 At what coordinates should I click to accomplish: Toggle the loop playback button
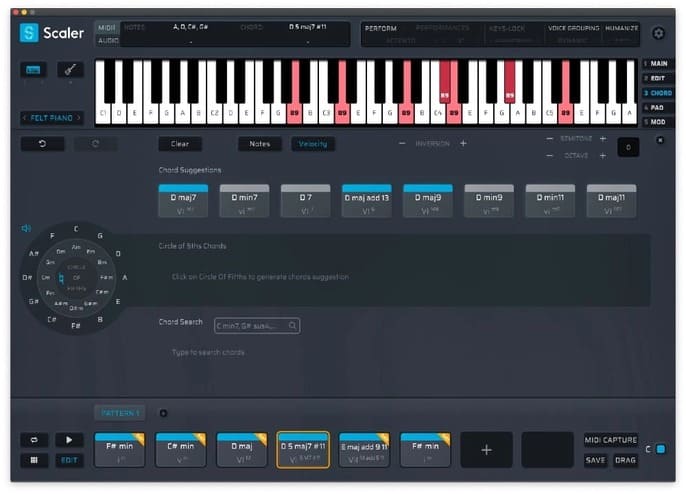point(35,440)
